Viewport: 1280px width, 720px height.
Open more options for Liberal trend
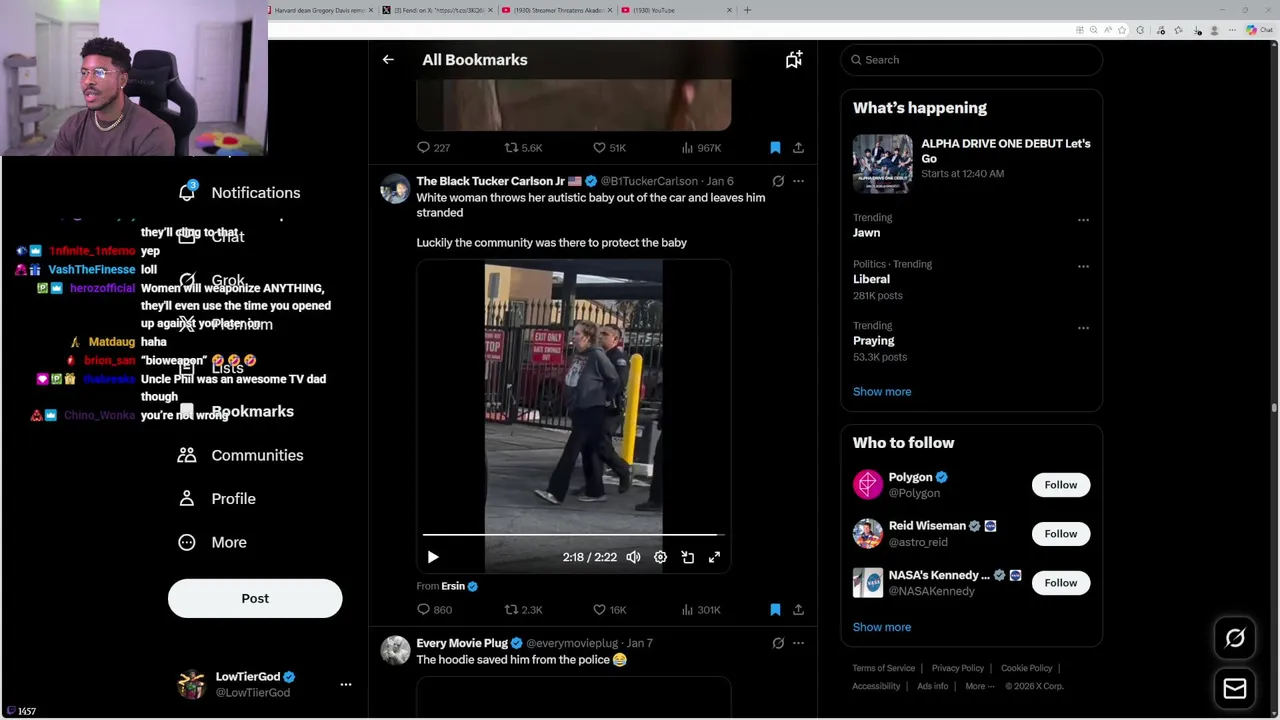click(x=1083, y=266)
